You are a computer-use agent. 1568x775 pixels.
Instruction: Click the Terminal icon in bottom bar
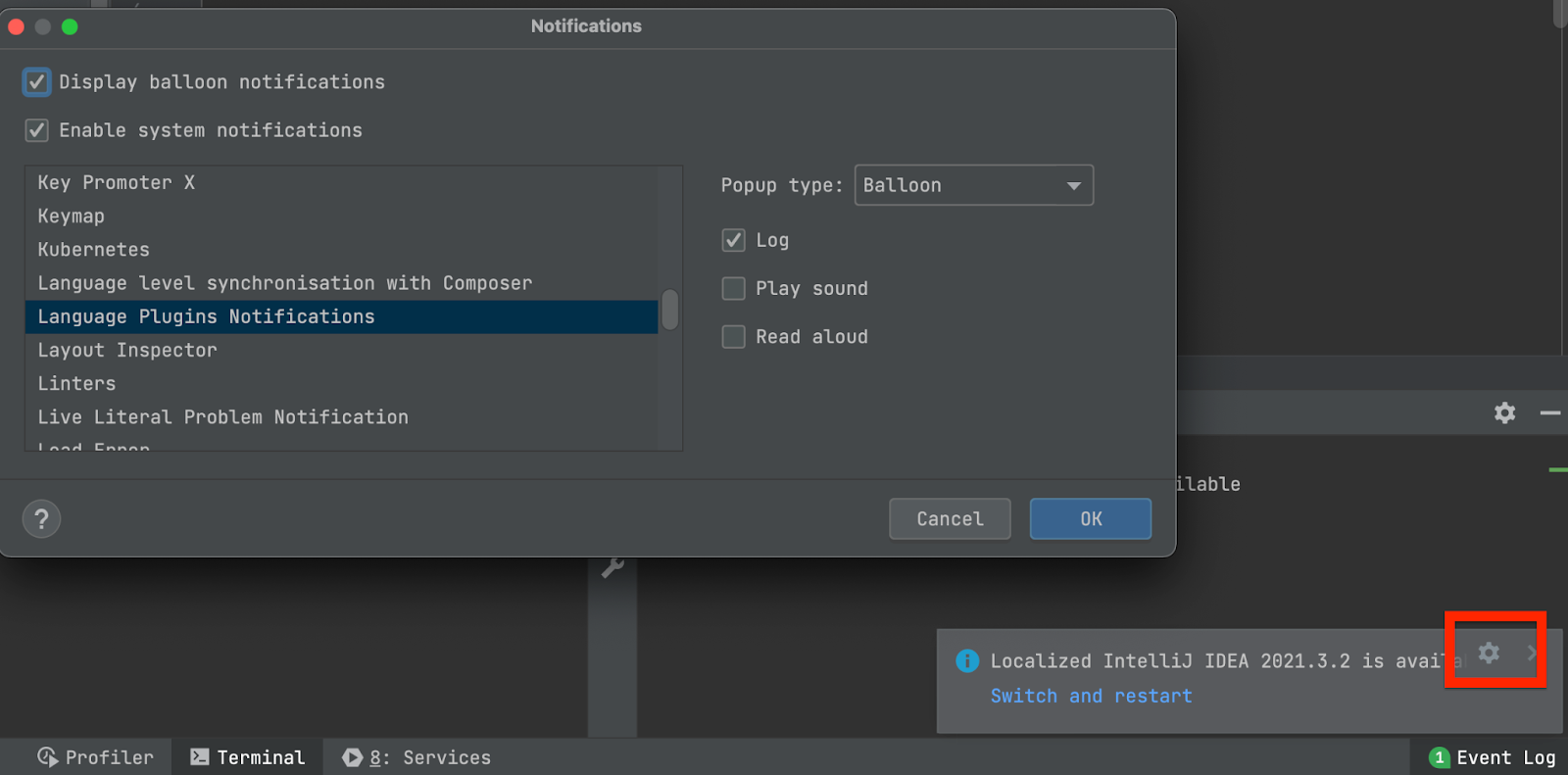[199, 756]
